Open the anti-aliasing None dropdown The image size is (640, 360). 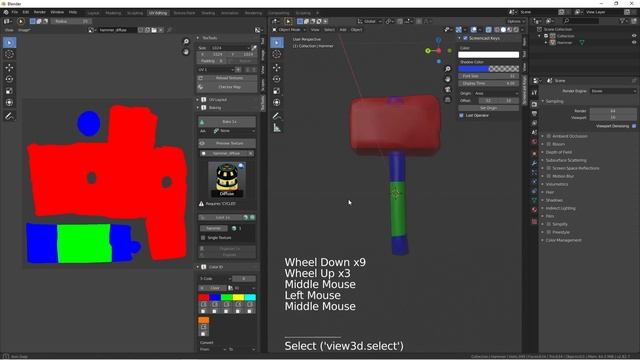tap(234, 131)
